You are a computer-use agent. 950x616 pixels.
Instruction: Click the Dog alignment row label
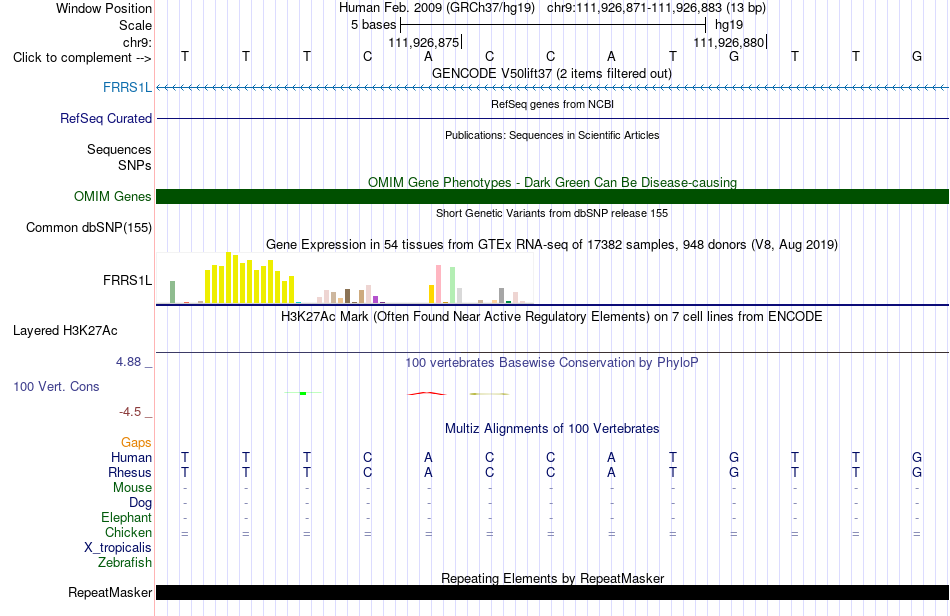[140, 503]
